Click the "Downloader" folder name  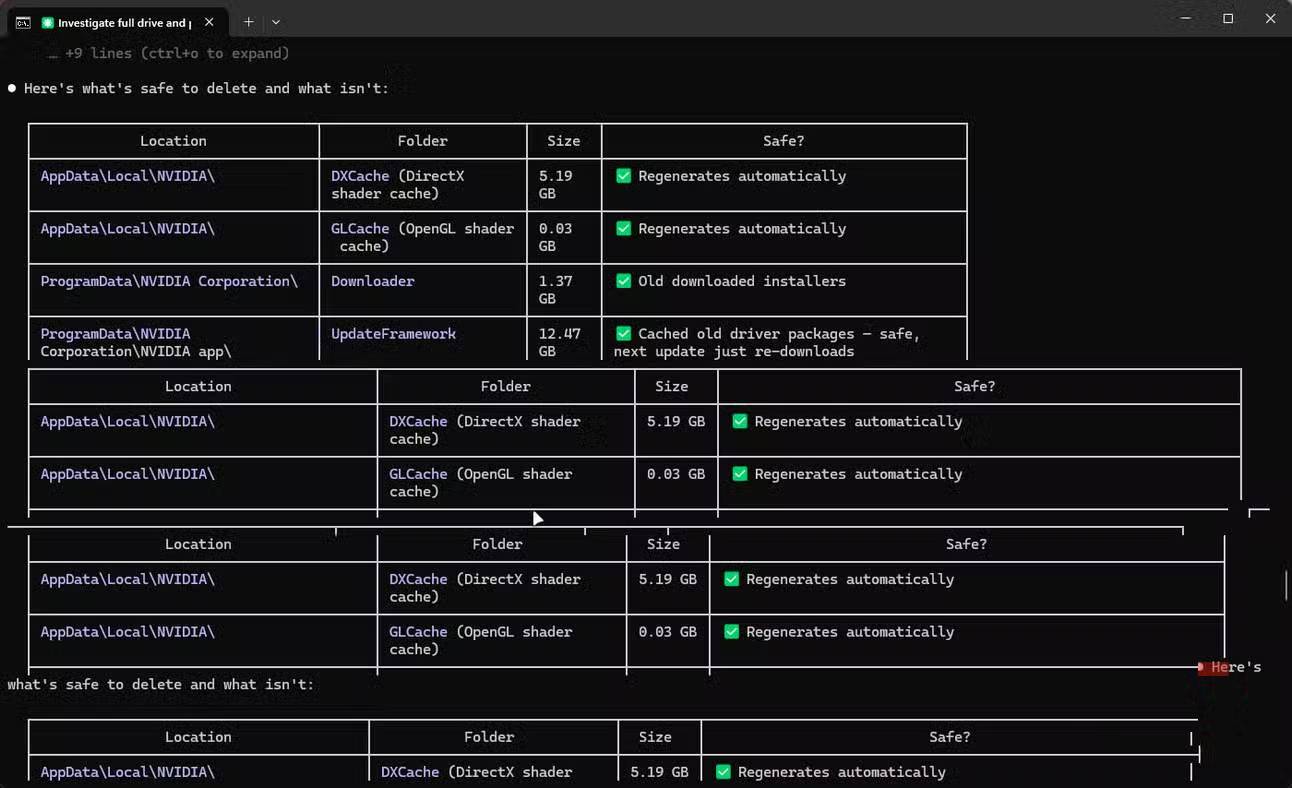pos(373,281)
